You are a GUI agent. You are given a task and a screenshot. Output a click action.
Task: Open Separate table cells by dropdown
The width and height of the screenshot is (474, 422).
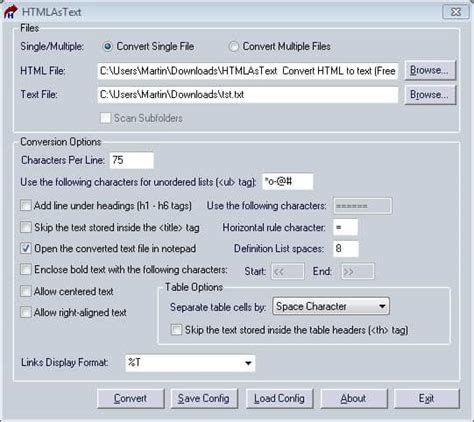coord(331,306)
